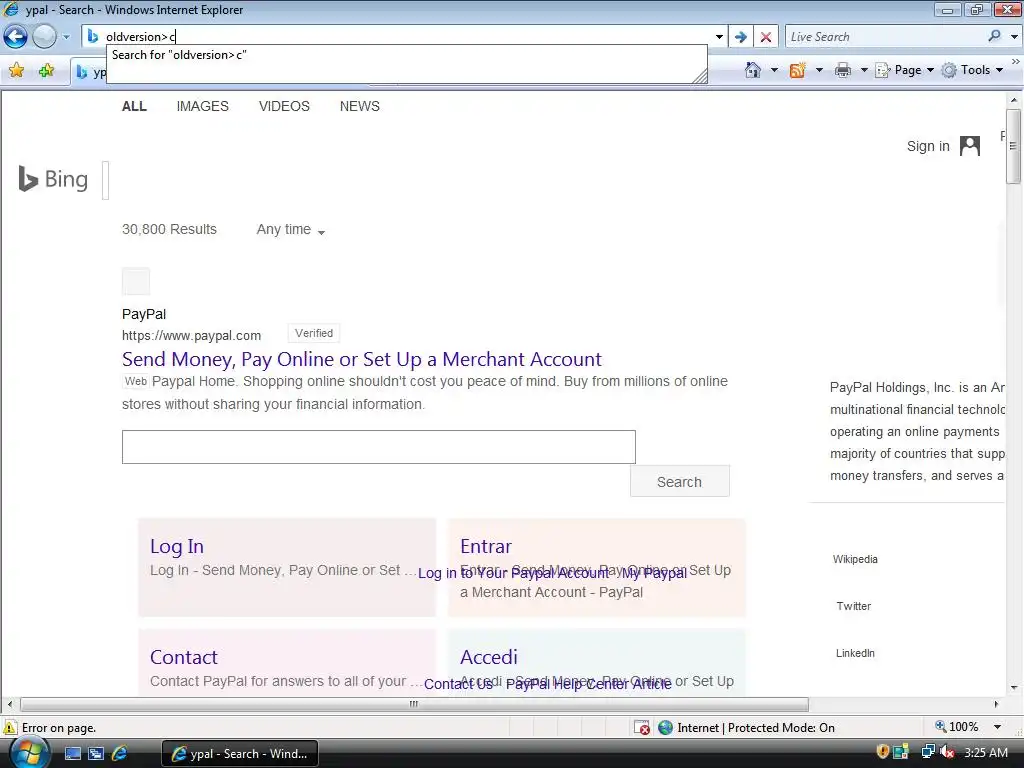Image resolution: width=1024 pixels, height=768 pixels.
Task: Open the Twitter link in sidebar
Action: [854, 606]
